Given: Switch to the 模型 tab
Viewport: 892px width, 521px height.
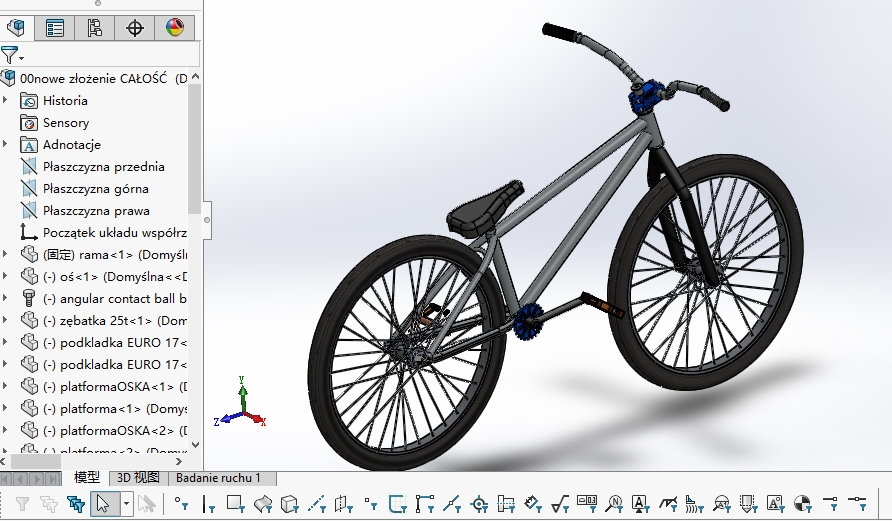Looking at the screenshot, I should [86, 478].
